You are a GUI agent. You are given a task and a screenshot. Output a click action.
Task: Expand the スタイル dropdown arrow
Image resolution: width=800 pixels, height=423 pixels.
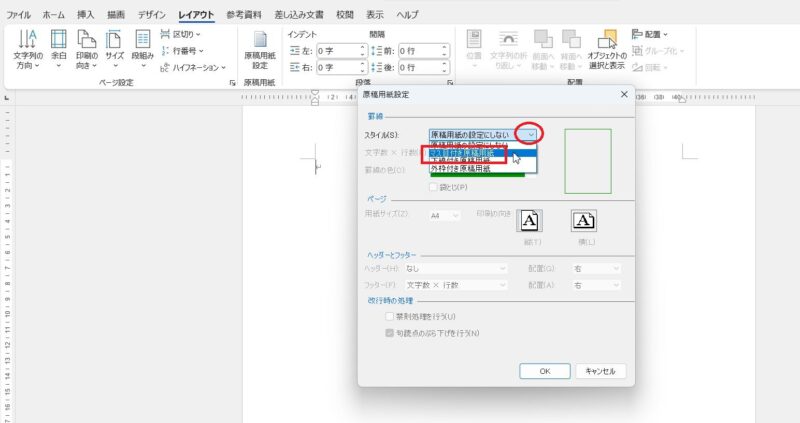531,135
